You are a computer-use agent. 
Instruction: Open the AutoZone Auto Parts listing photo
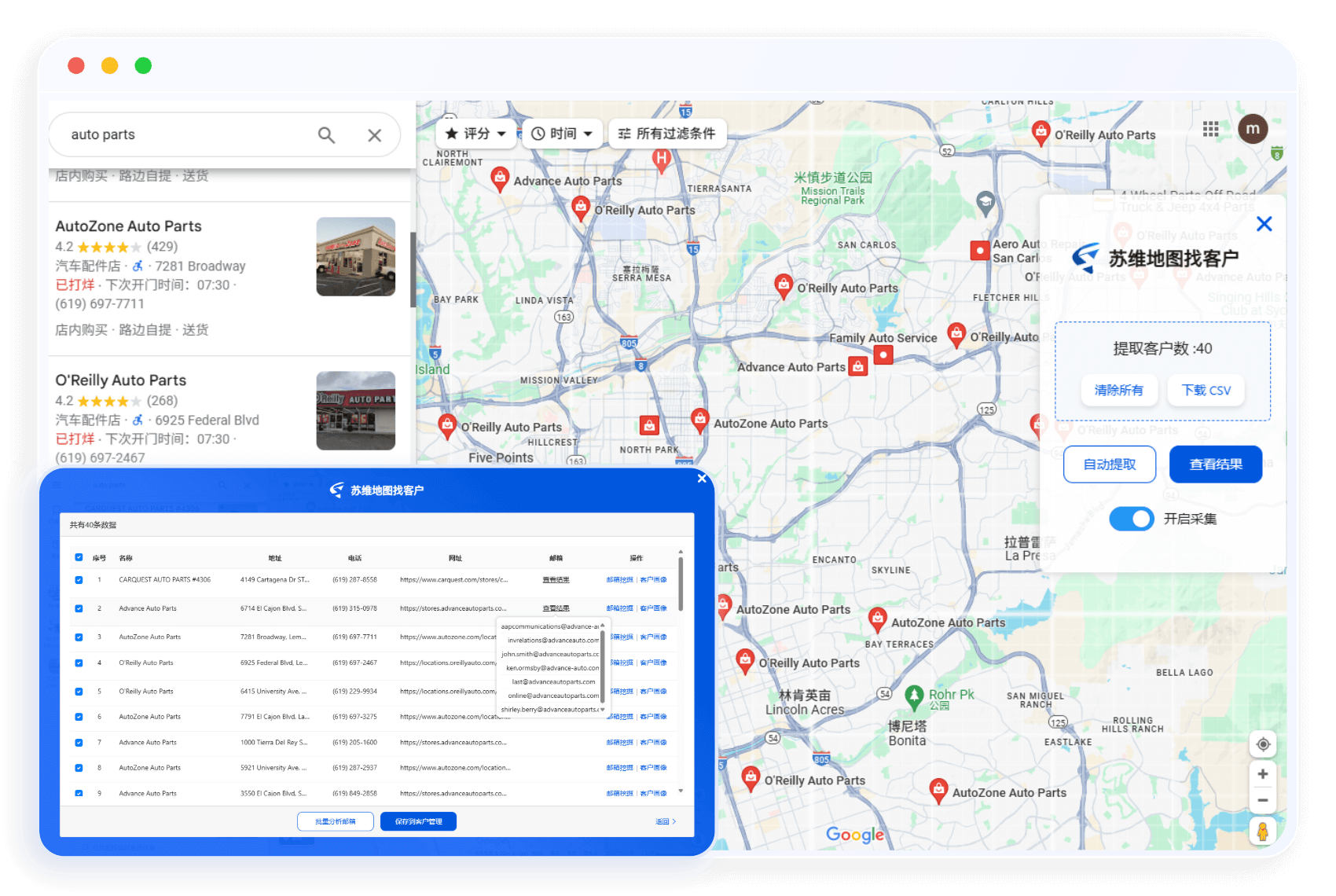click(x=355, y=257)
